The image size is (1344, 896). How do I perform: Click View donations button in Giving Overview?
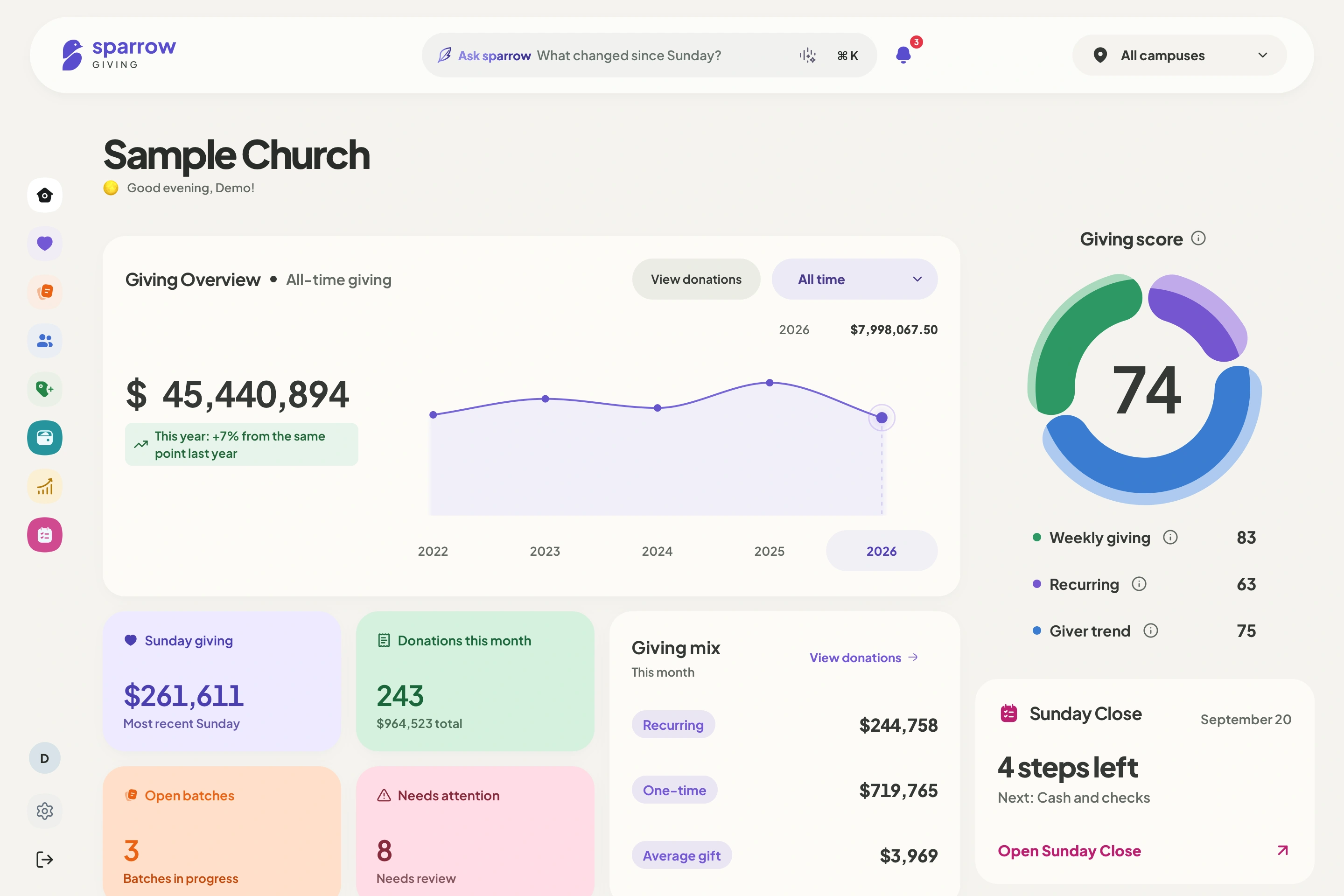pyautogui.click(x=696, y=280)
